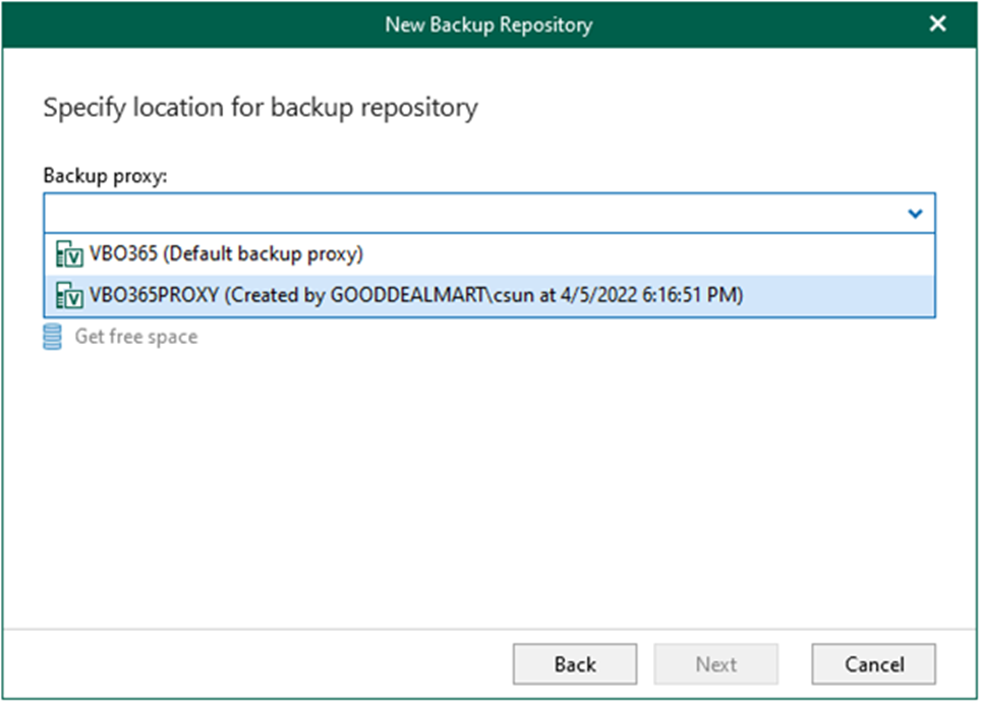
Task: Click the Backup proxy input field
Action: click(450, 212)
